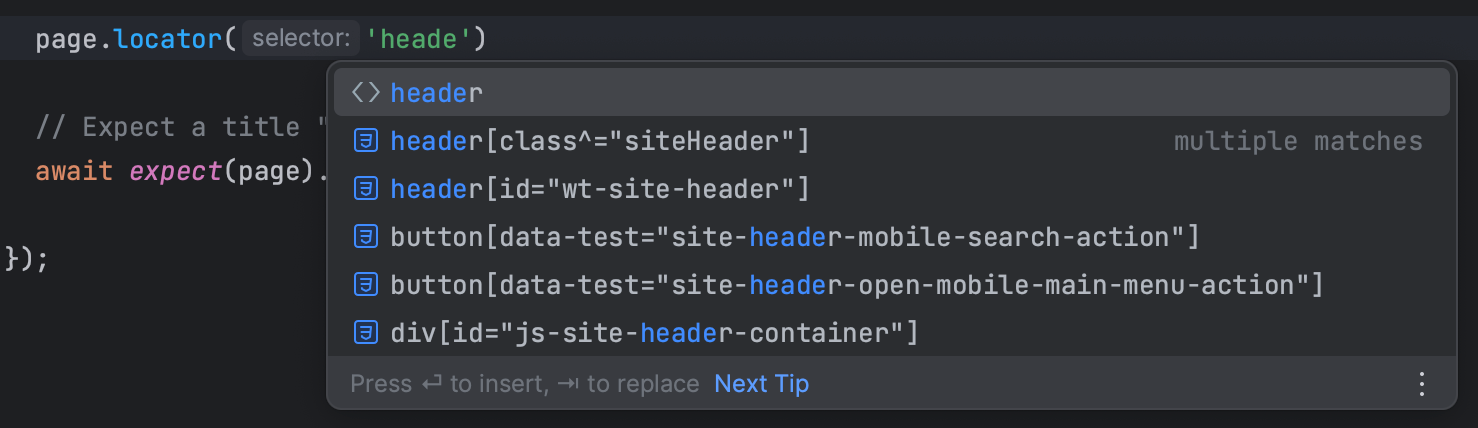Pick header[id="wt-site-header"] completion
The width and height of the screenshot is (1478, 428).
pyautogui.click(x=891, y=189)
